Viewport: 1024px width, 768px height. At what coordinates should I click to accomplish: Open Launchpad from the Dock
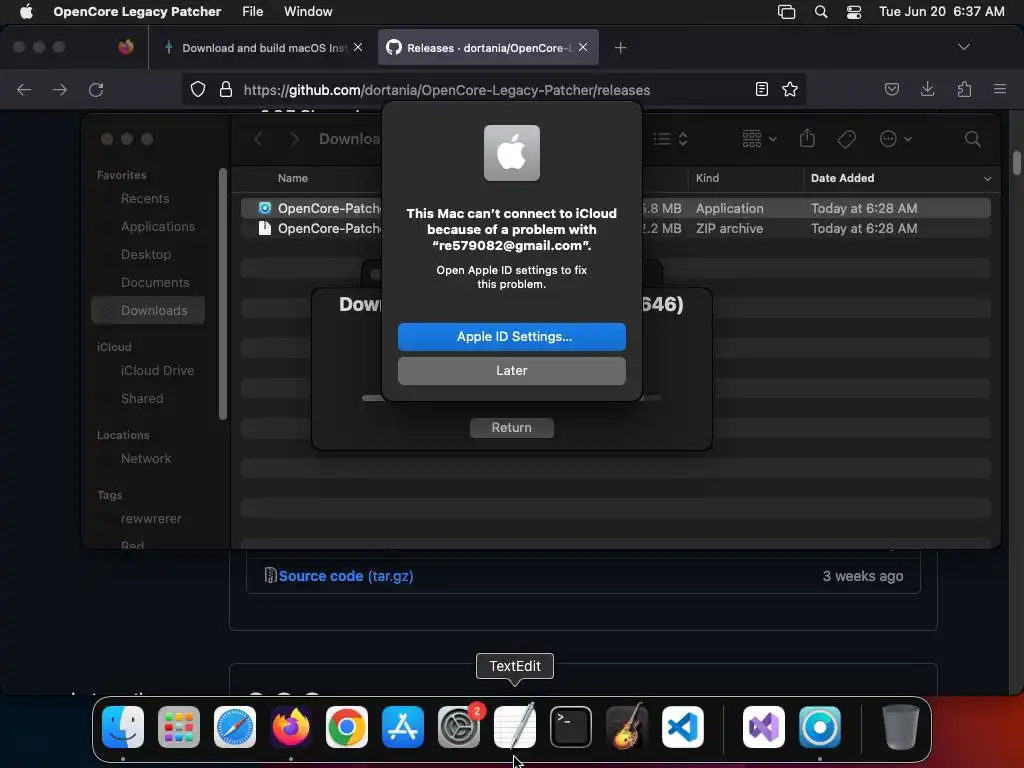coord(179,727)
